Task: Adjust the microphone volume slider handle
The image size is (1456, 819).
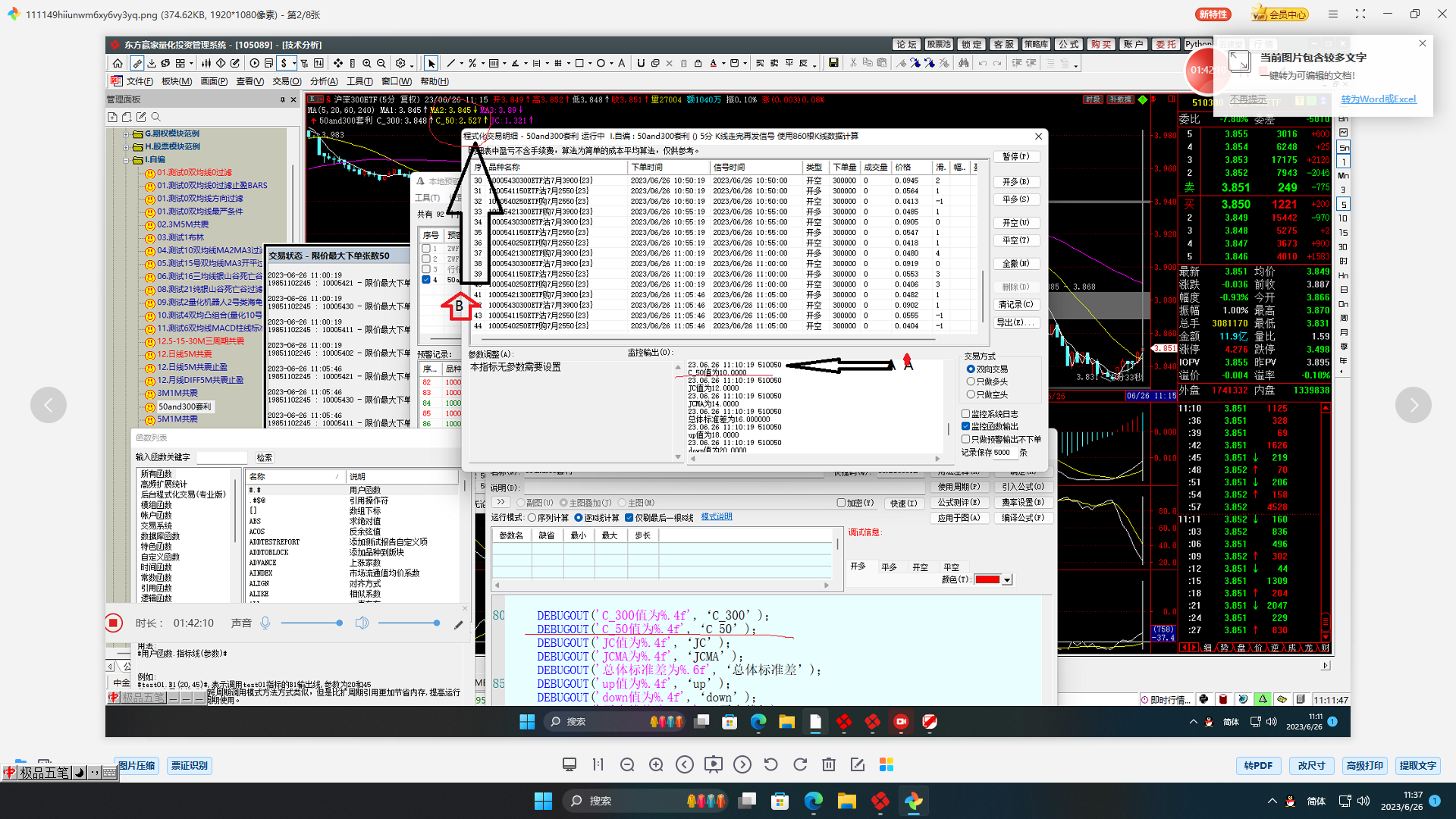Action: (339, 623)
